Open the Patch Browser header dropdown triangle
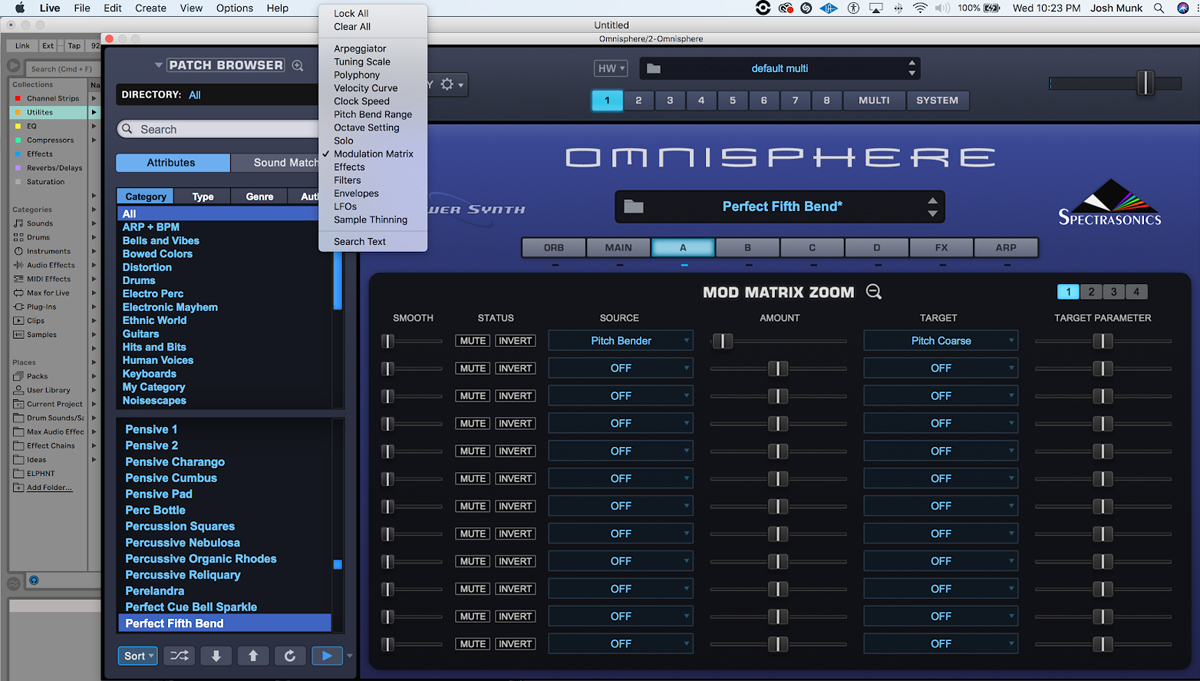1200x681 pixels. (x=158, y=66)
